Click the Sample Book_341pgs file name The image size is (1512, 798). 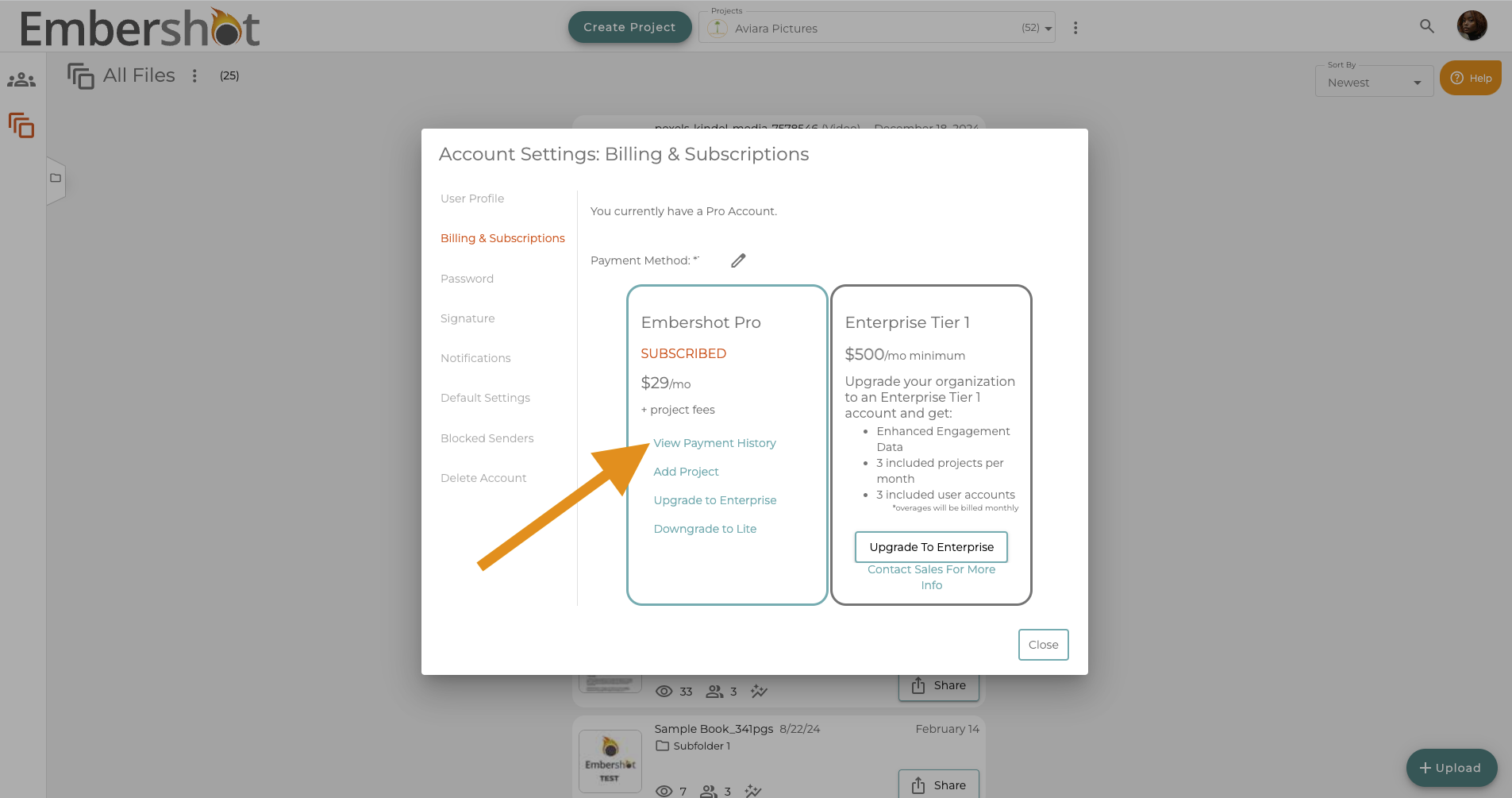[714, 729]
